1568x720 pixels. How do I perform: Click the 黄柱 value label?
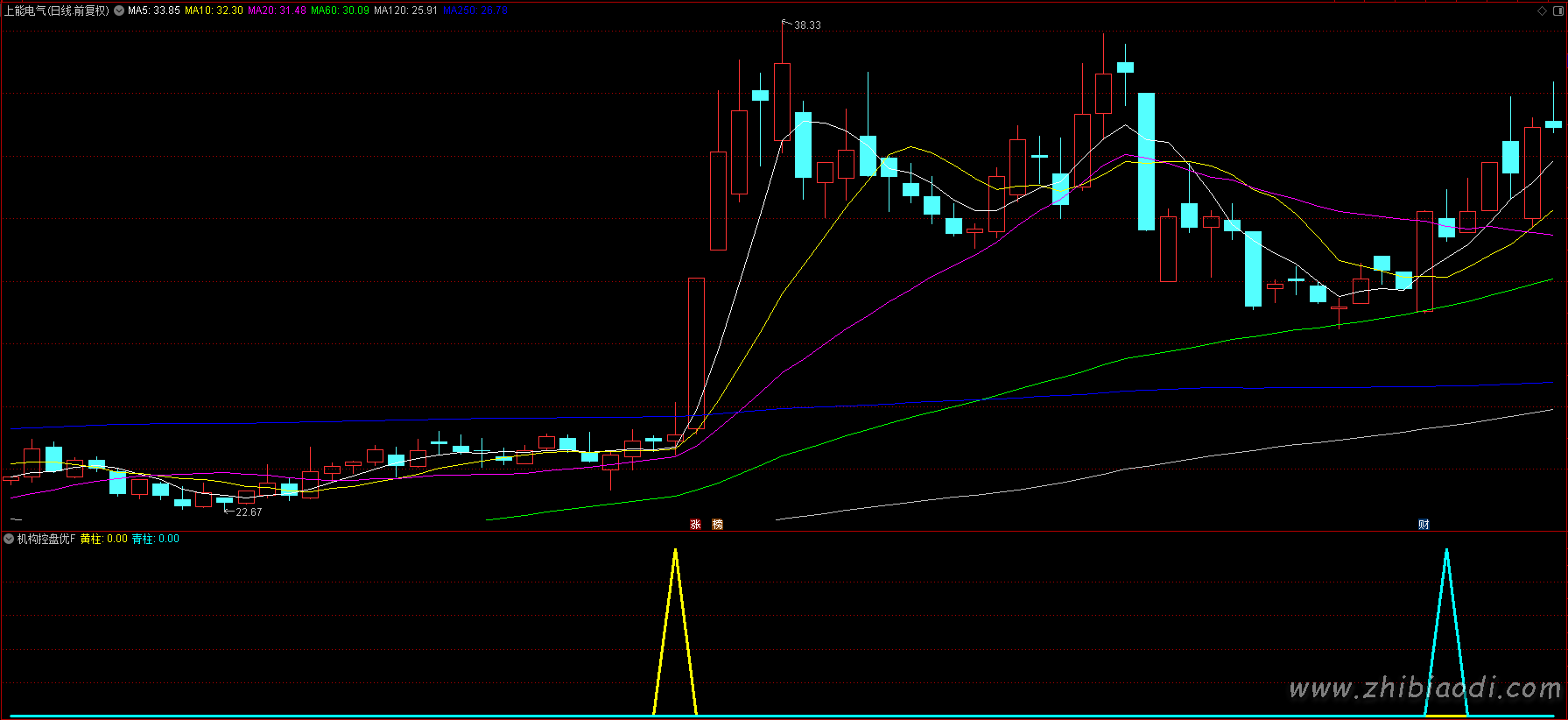[103, 539]
